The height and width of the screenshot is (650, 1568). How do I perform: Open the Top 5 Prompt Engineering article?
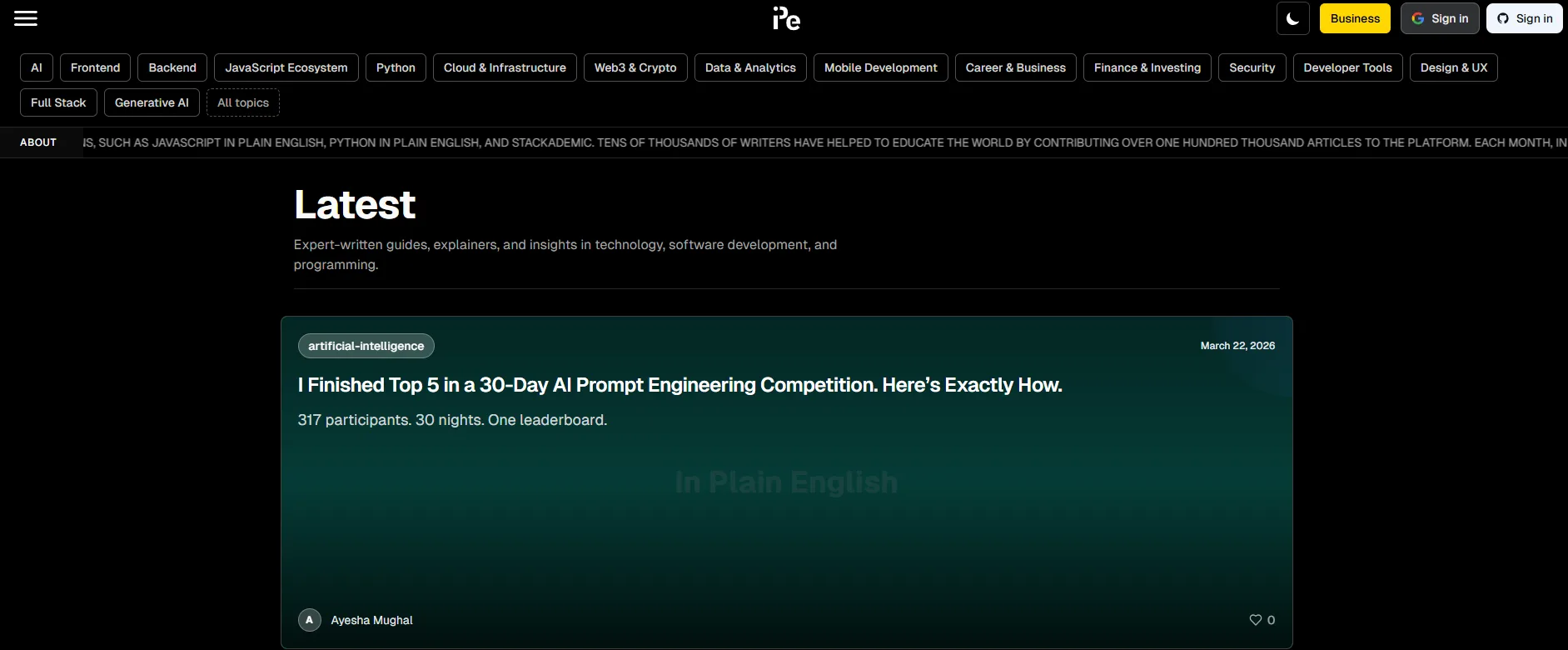(x=679, y=385)
